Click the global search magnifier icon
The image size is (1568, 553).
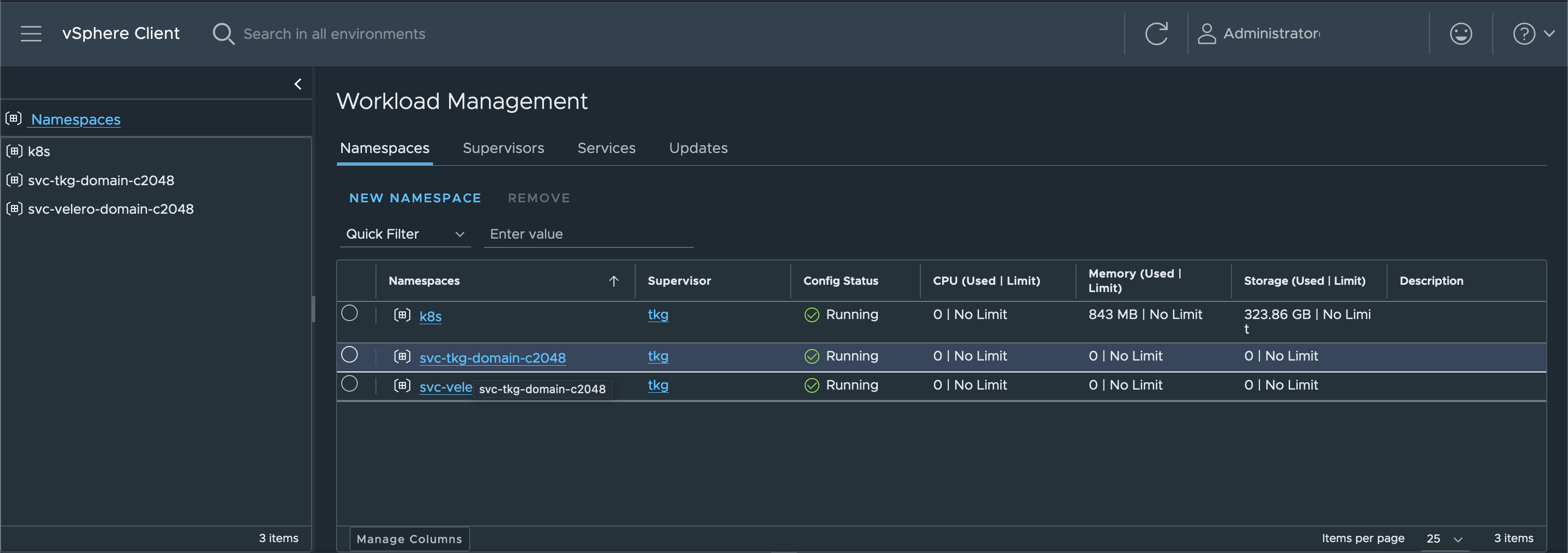(x=223, y=34)
